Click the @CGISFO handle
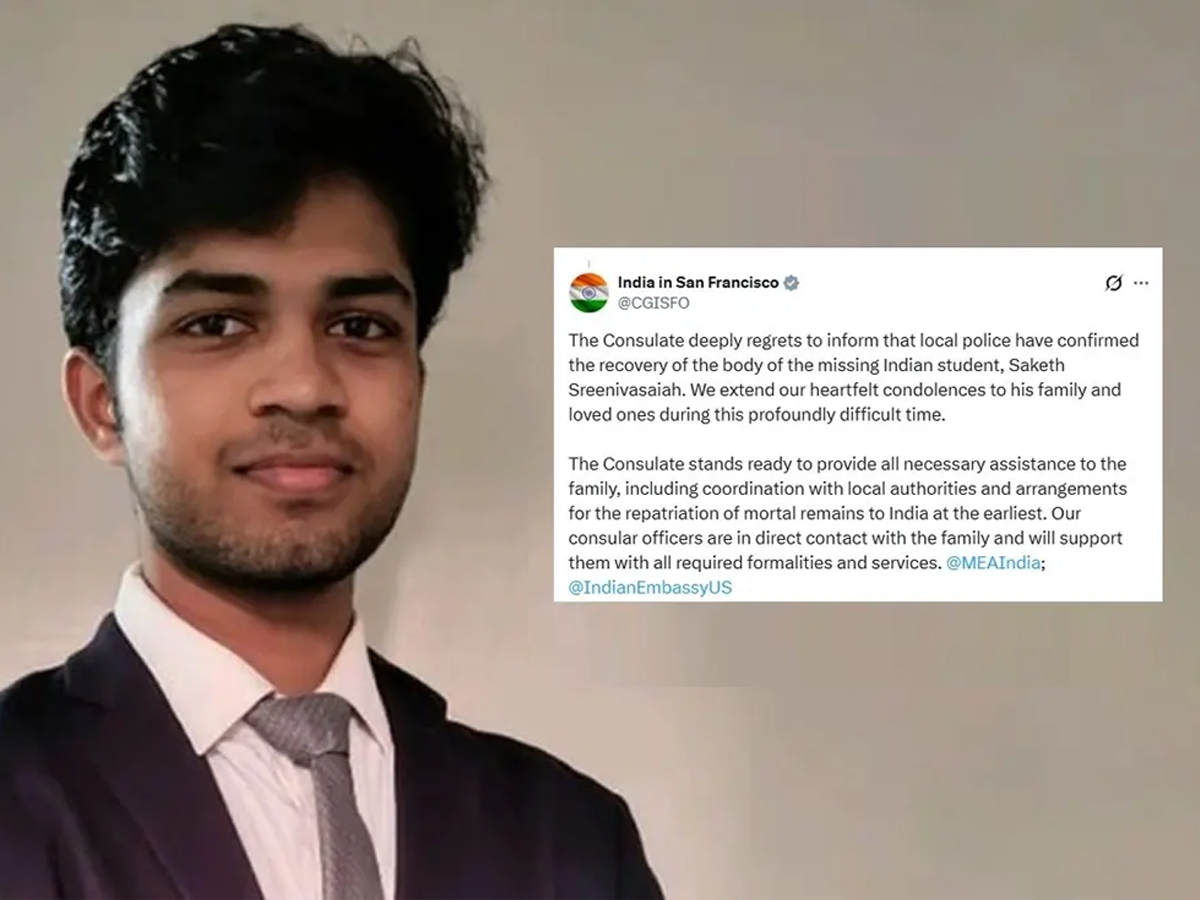Image resolution: width=1200 pixels, height=900 pixels. click(653, 302)
